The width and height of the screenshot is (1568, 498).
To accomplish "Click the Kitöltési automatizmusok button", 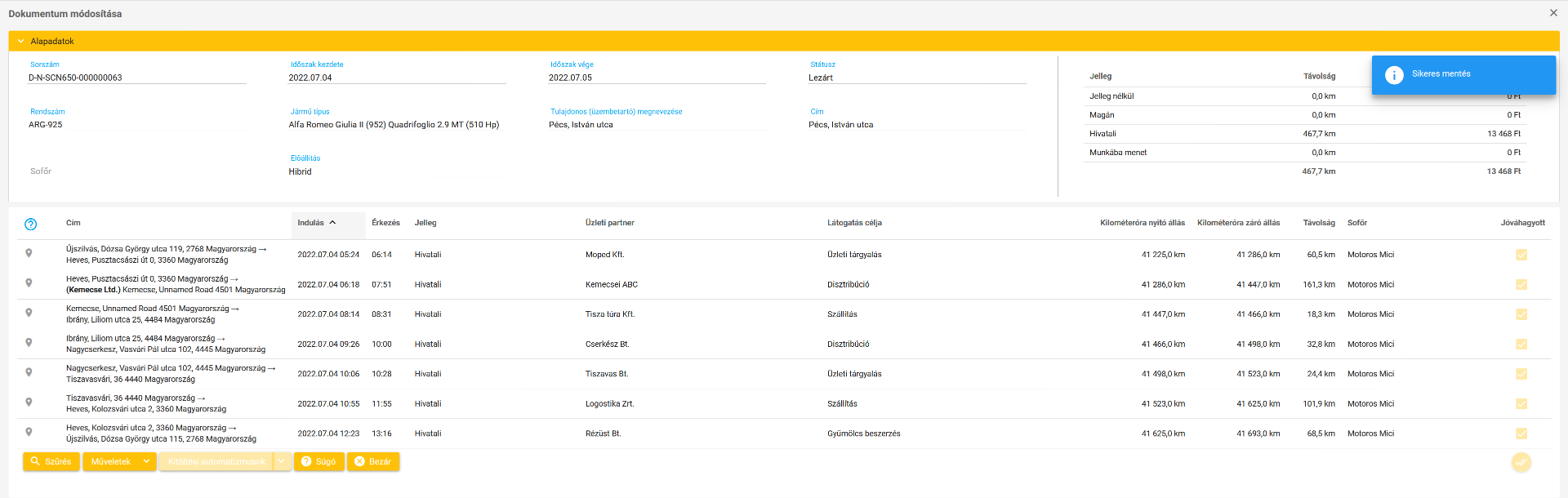I will (x=216, y=462).
